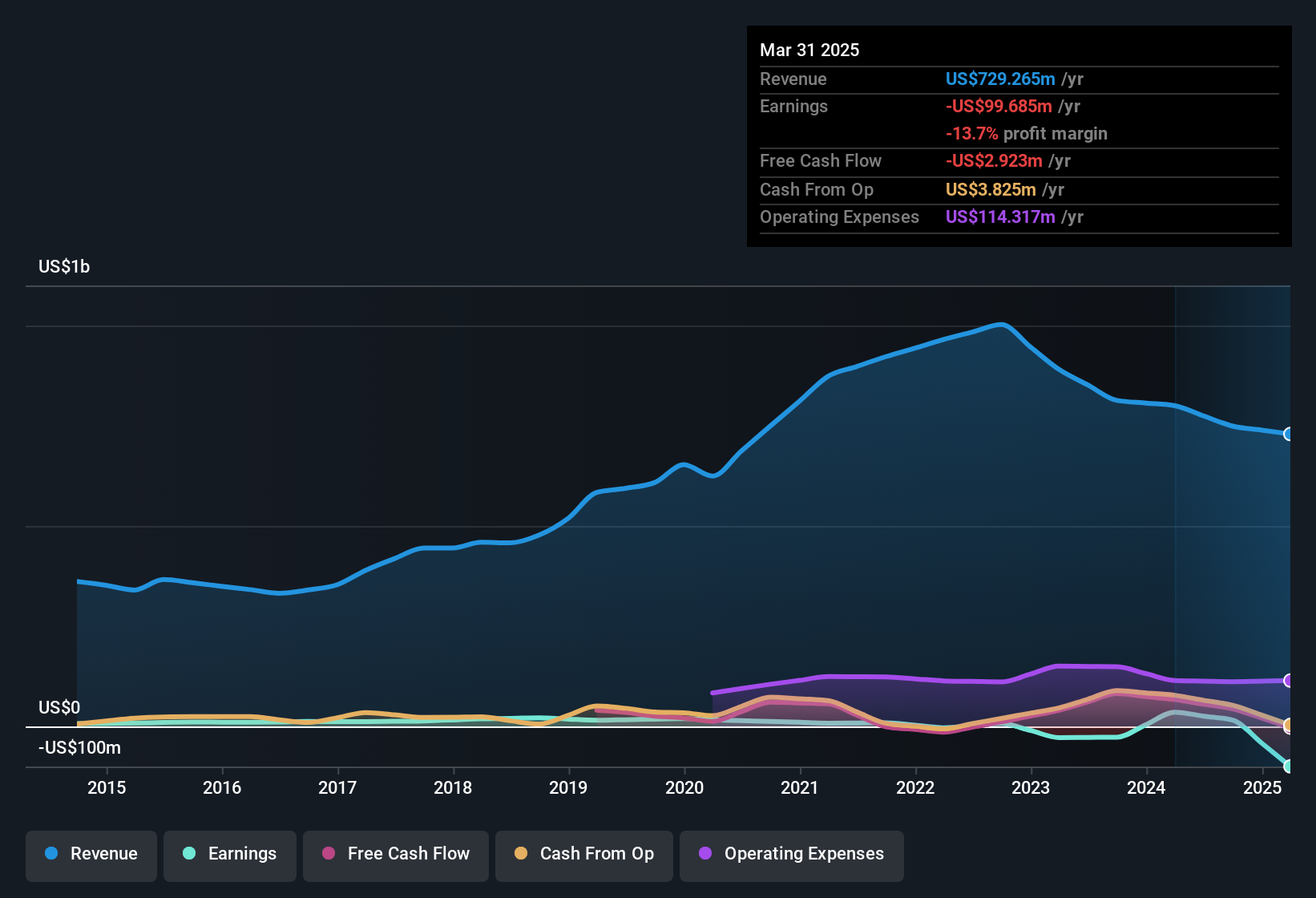Select the Revenue row in the tooltip
1316x898 pixels.
(x=922, y=79)
